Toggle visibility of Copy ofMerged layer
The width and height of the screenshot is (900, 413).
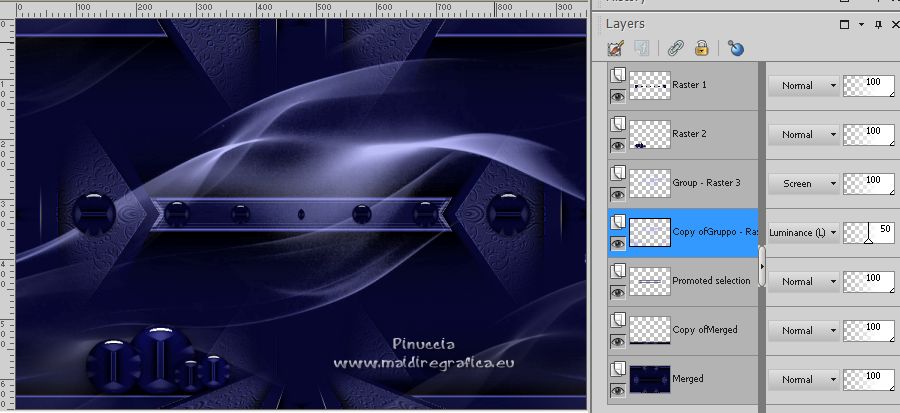click(618, 342)
